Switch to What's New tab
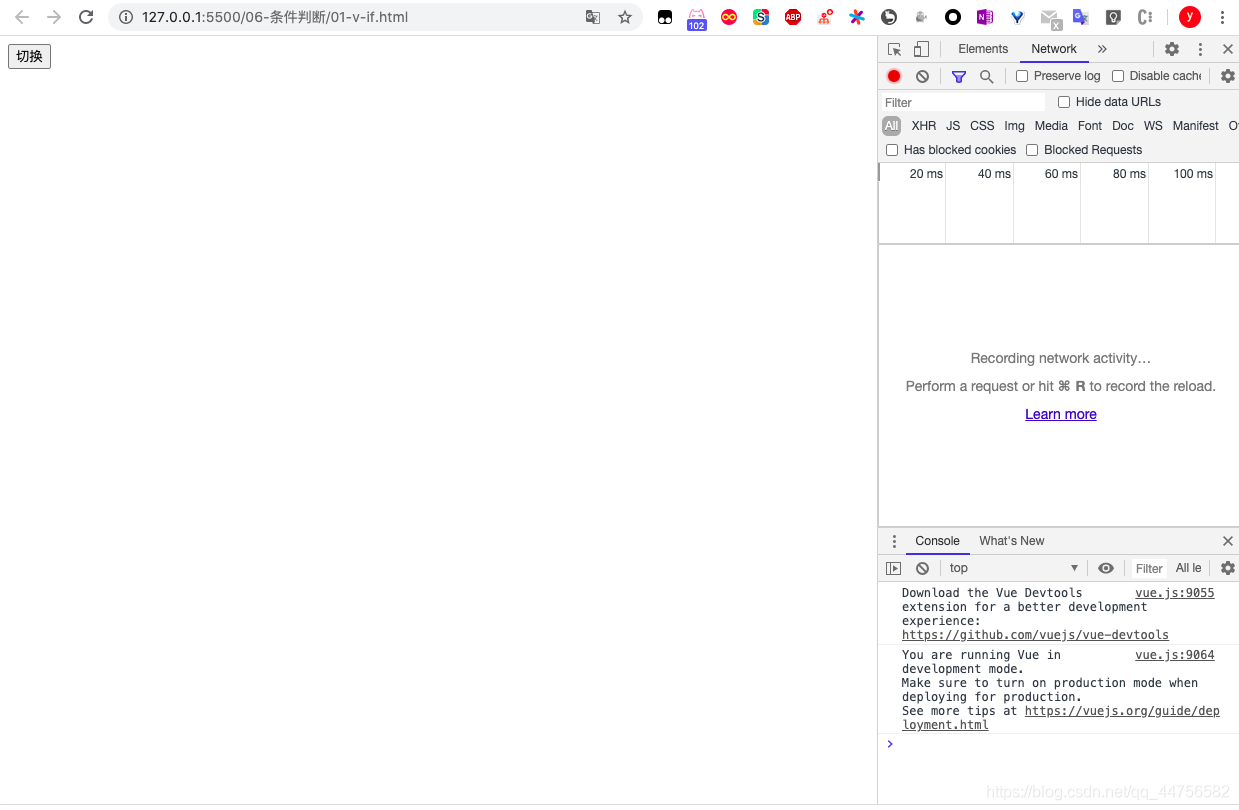 (x=1011, y=541)
